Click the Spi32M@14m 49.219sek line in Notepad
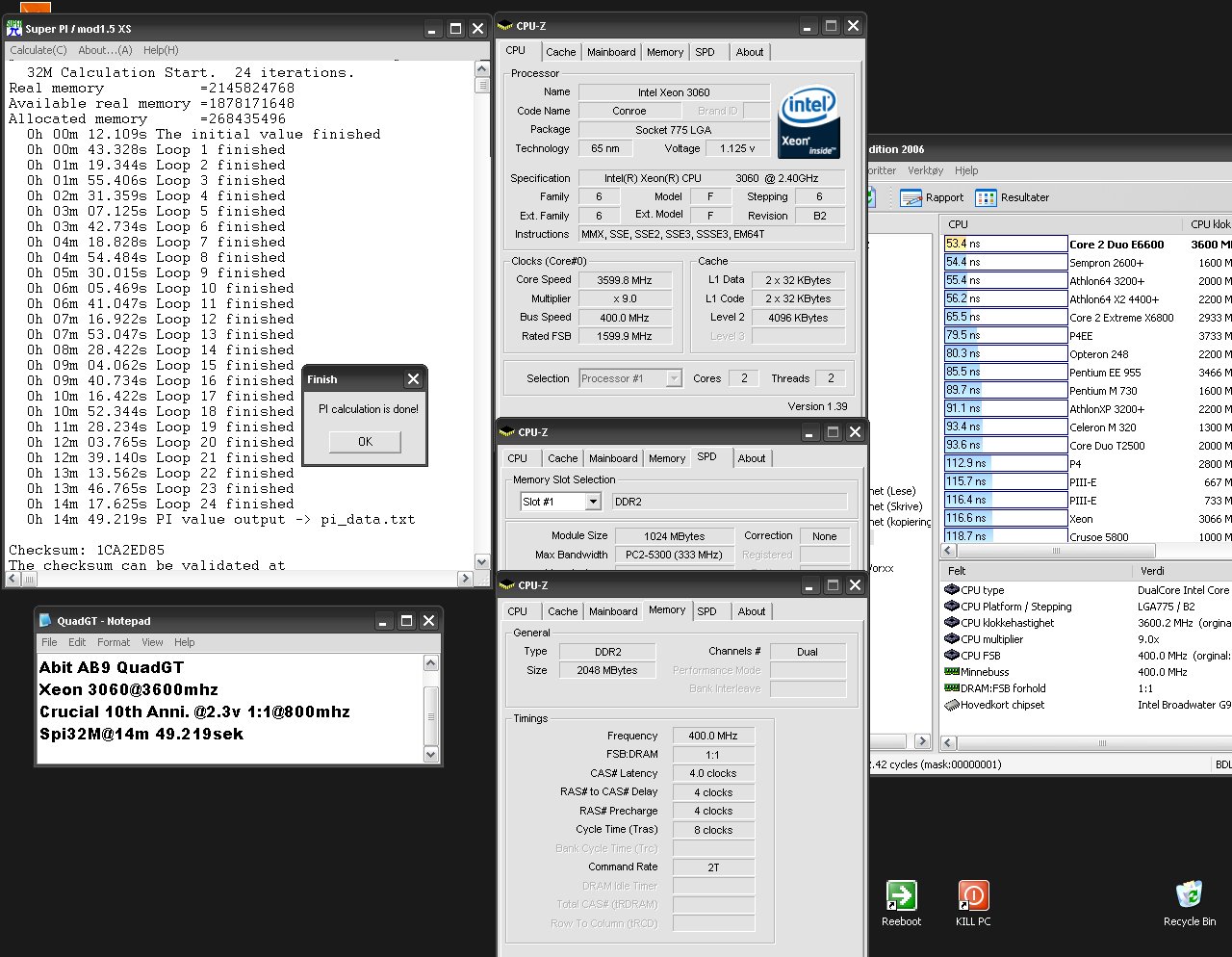 coord(141,734)
